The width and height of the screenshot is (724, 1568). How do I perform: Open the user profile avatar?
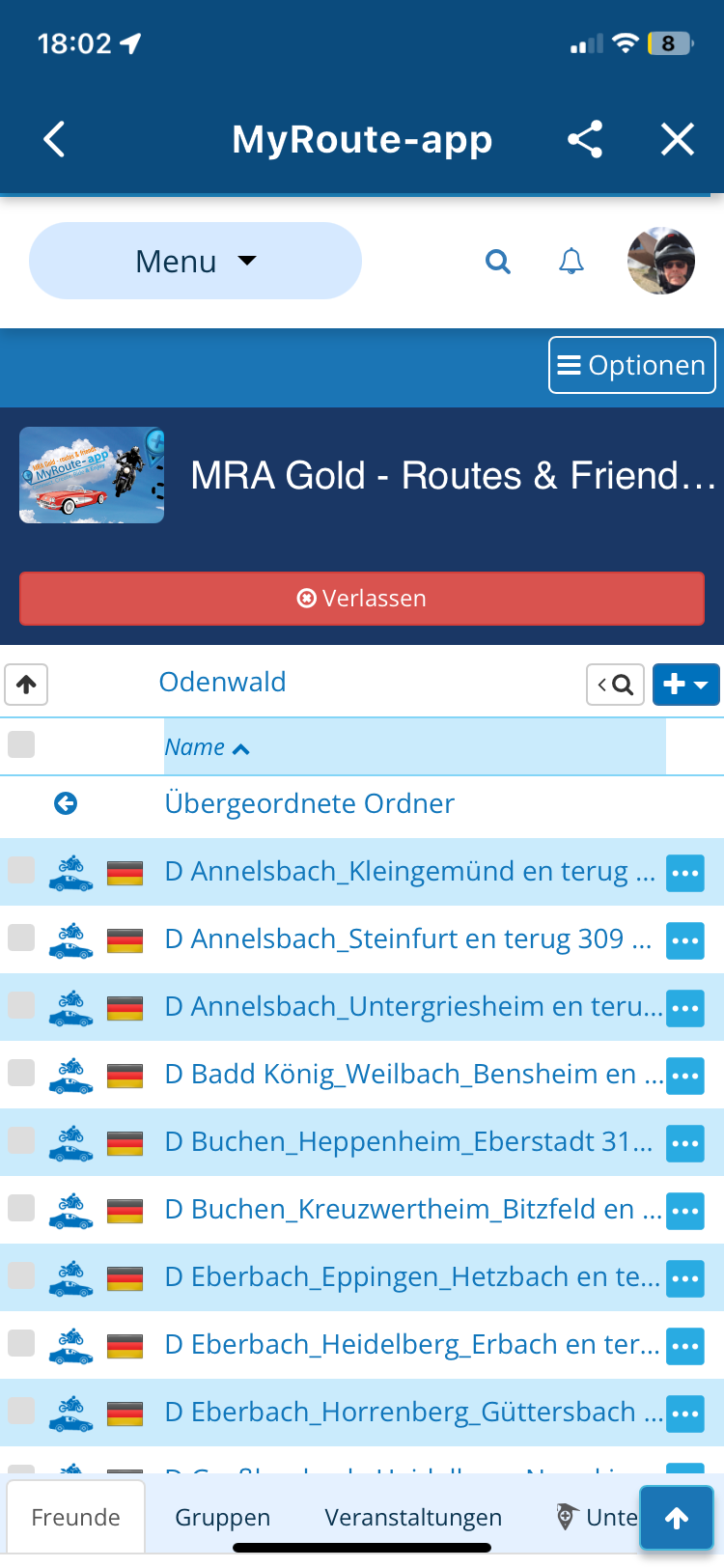click(661, 261)
